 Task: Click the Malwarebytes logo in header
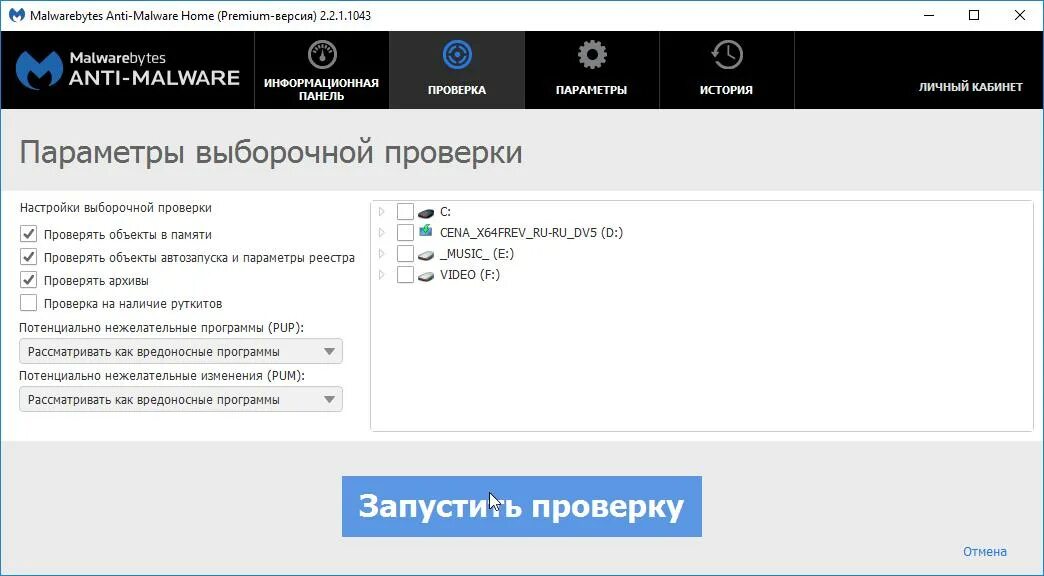[x=128, y=70]
